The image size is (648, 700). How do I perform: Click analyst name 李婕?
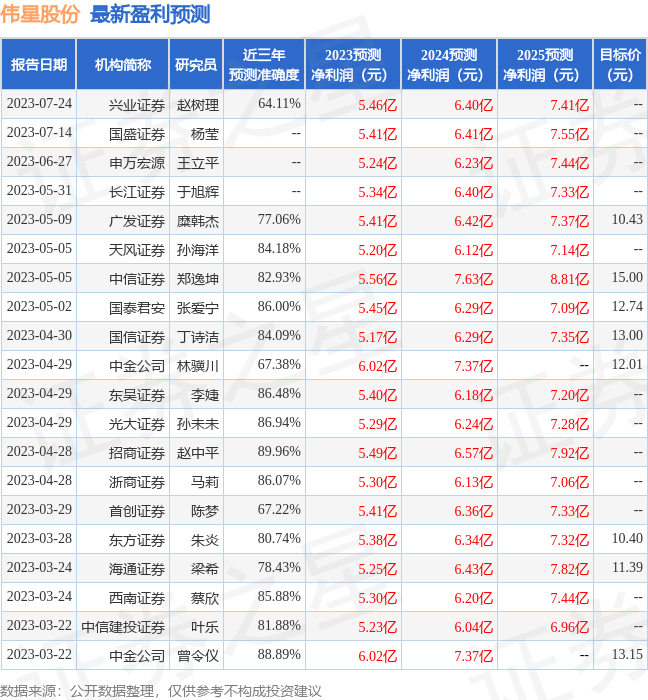click(205, 396)
